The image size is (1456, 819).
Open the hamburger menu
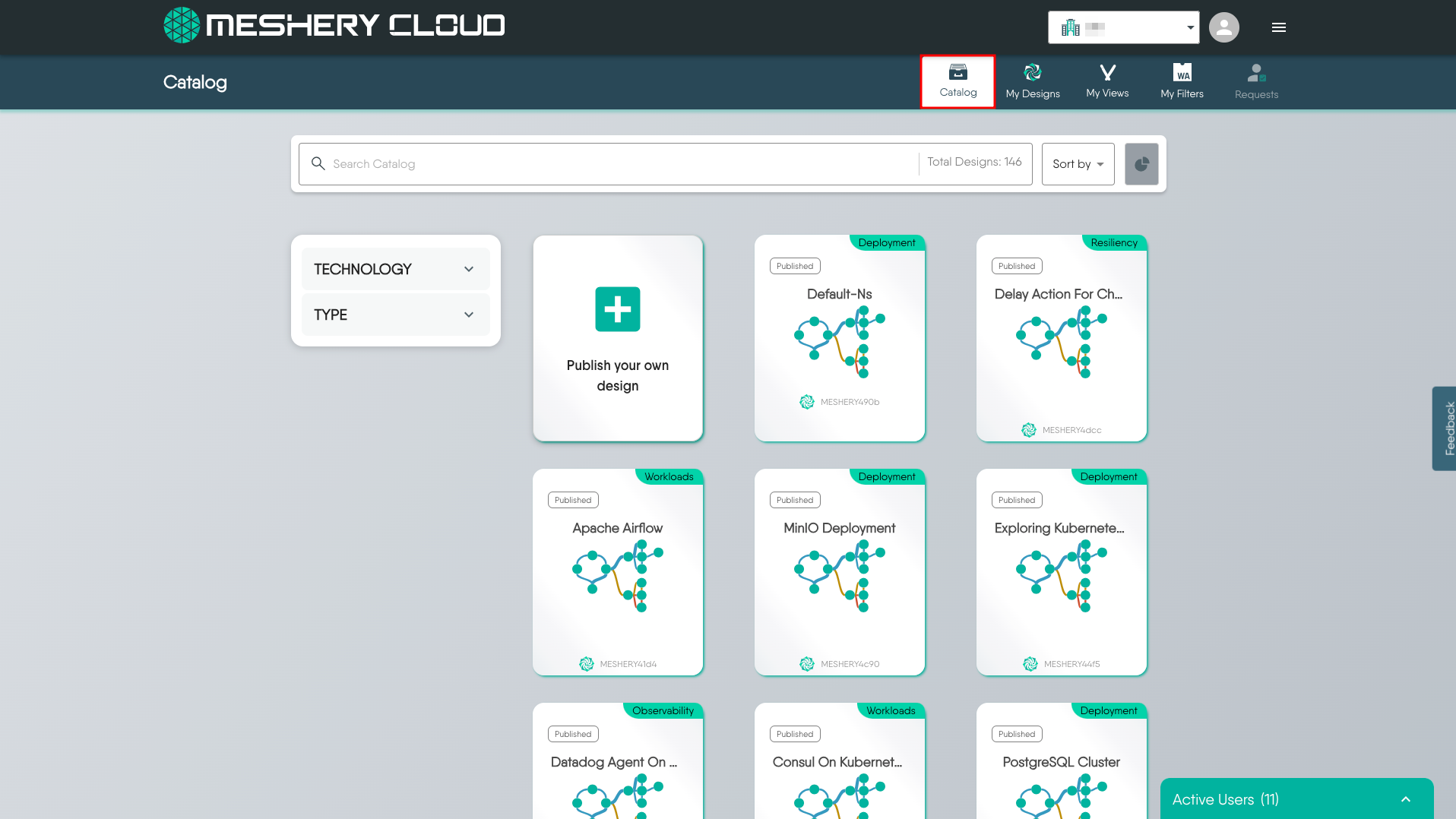pyautogui.click(x=1278, y=27)
